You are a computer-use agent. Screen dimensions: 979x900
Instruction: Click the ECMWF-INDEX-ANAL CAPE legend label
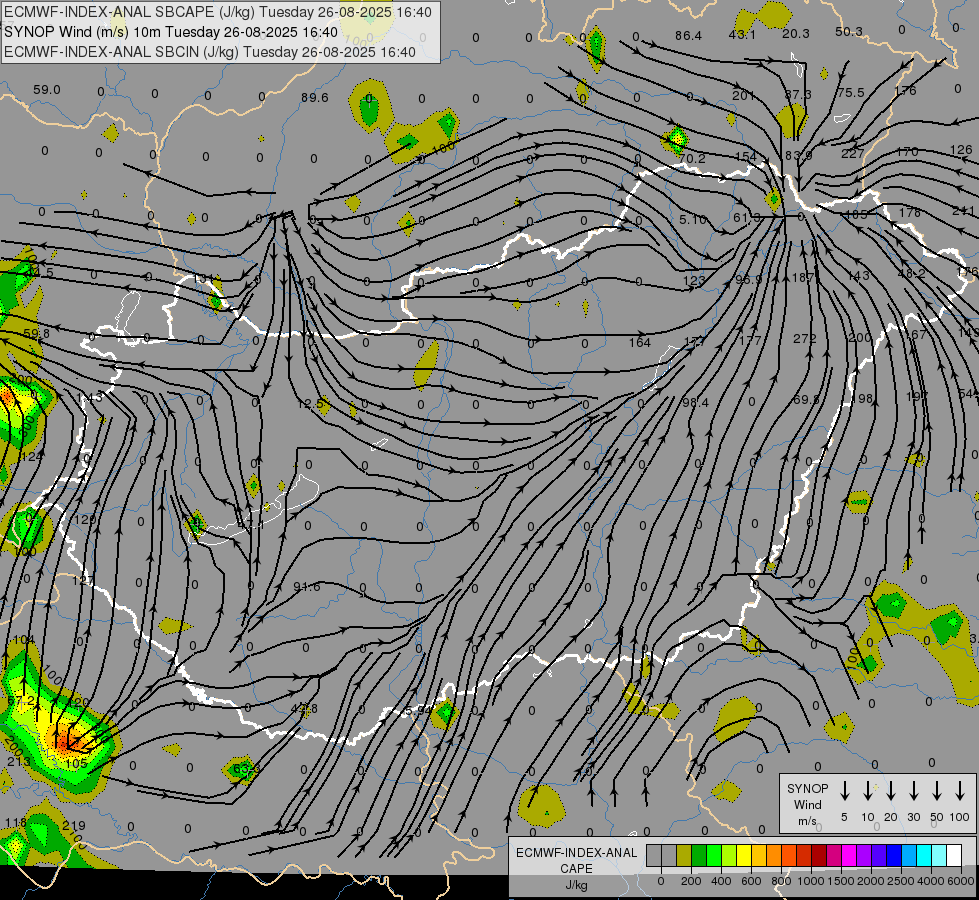576,868
